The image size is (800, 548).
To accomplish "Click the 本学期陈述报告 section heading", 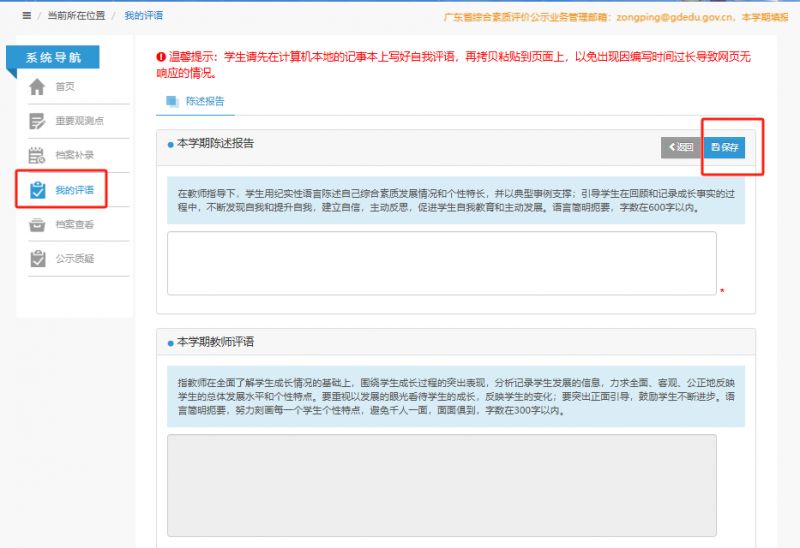I will (x=215, y=143).
